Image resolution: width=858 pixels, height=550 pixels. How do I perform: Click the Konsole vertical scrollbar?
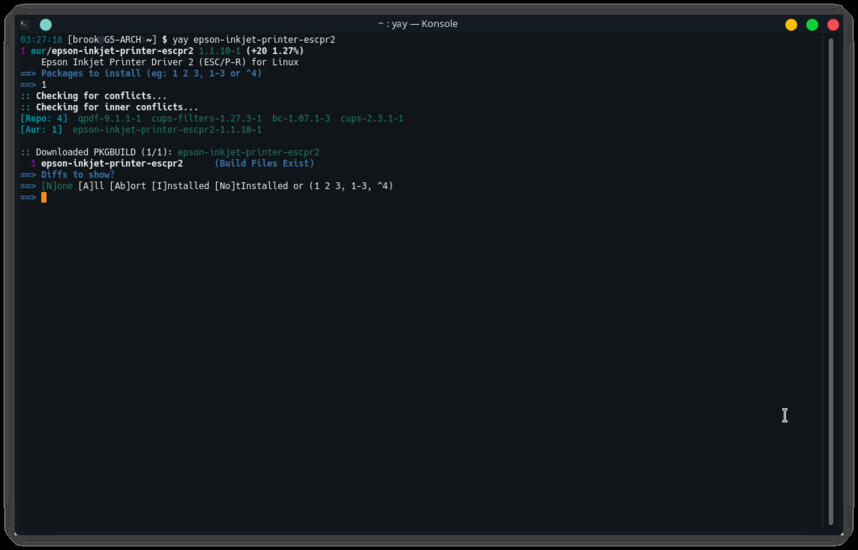[x=831, y=281]
